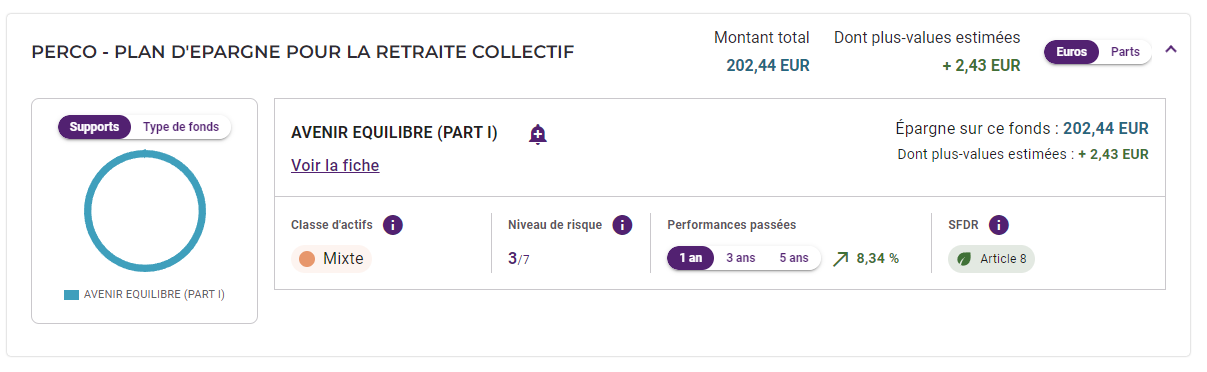1207x372 pixels.
Task: Select the Type de fonds chart view
Action: coord(181,127)
